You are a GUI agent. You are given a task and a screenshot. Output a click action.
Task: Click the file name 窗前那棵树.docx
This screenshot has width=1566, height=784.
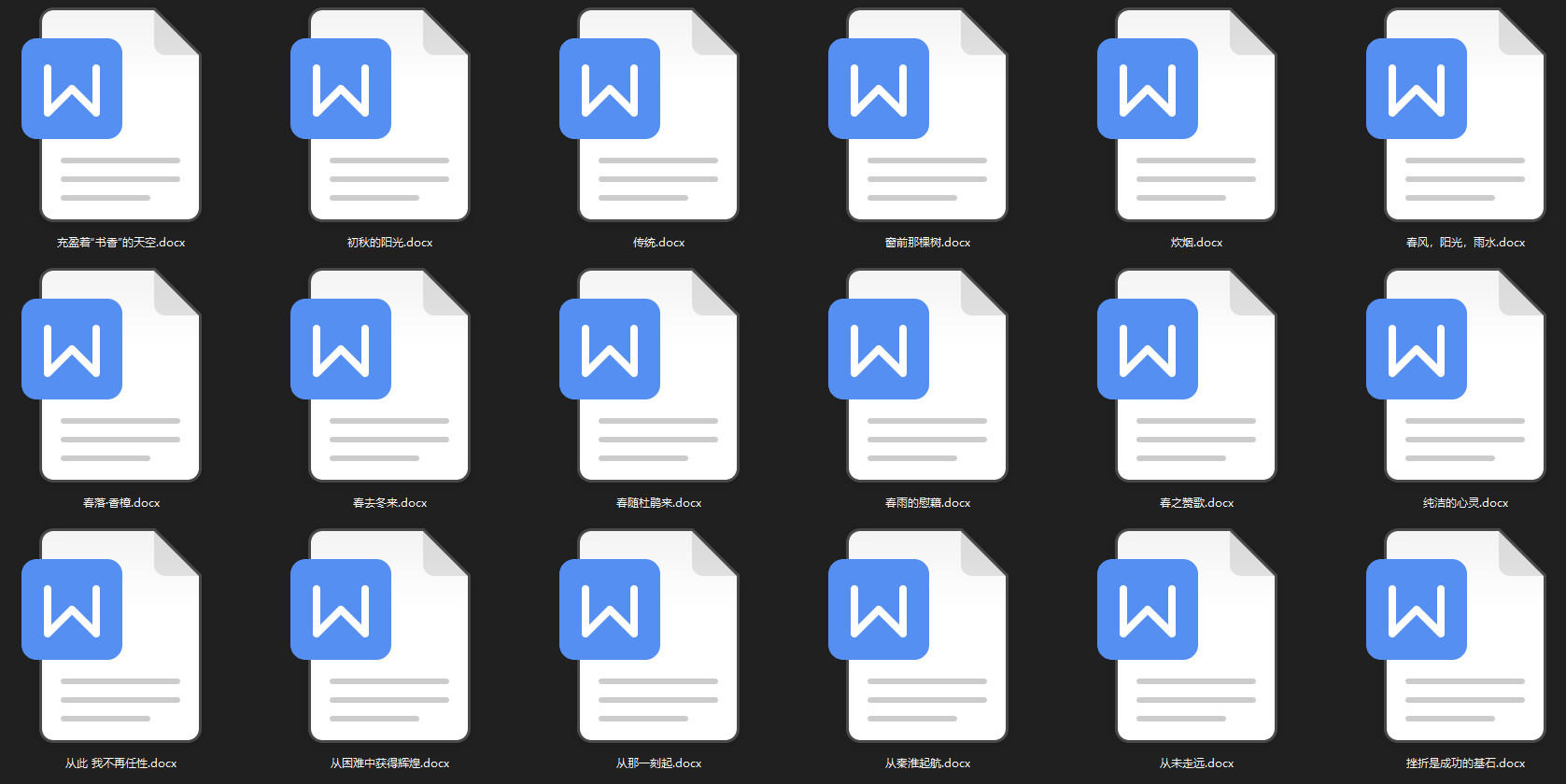click(928, 243)
